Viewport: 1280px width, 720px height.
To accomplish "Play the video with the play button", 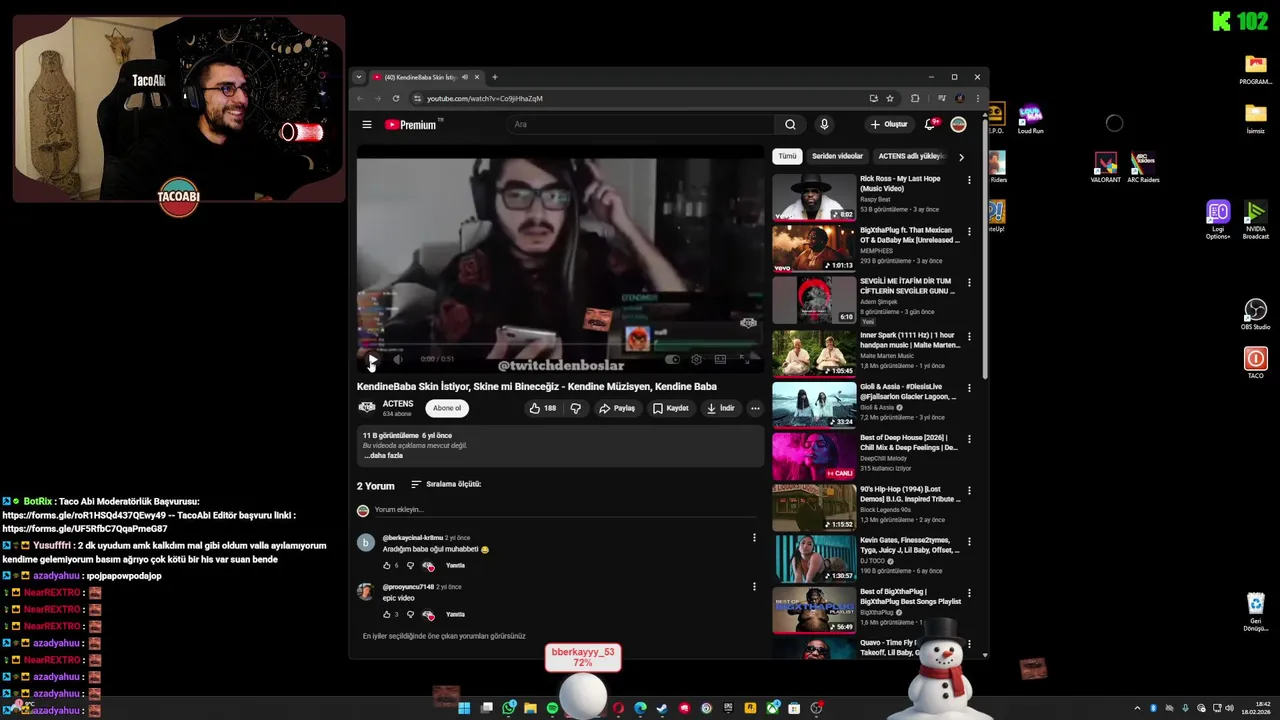I will click(x=372, y=359).
